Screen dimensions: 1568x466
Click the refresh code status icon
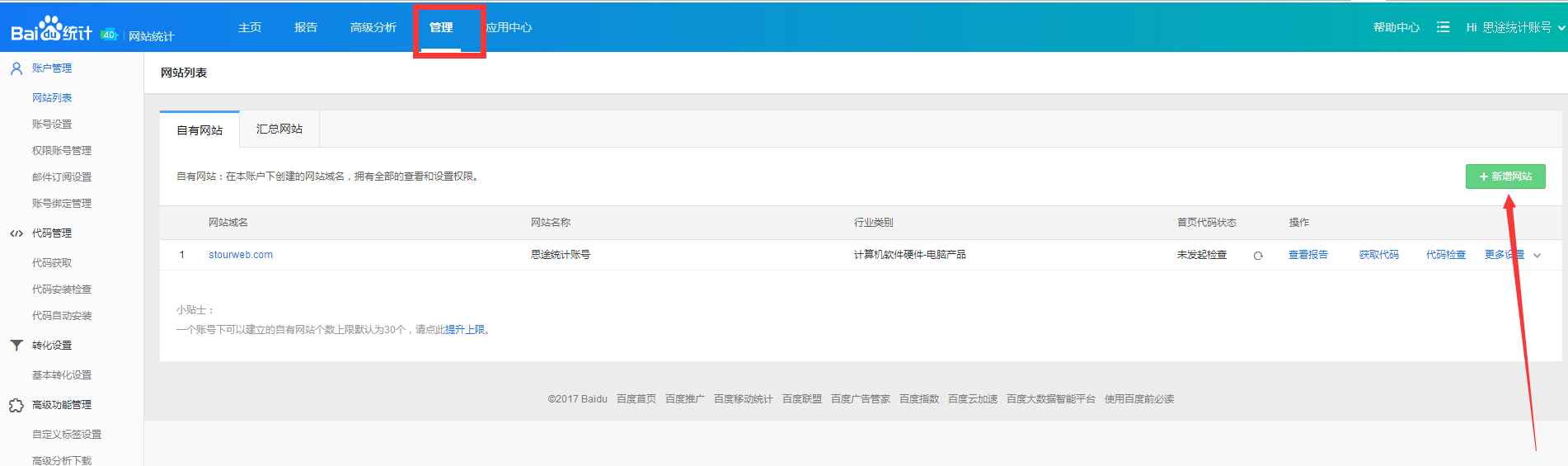[x=1258, y=256]
